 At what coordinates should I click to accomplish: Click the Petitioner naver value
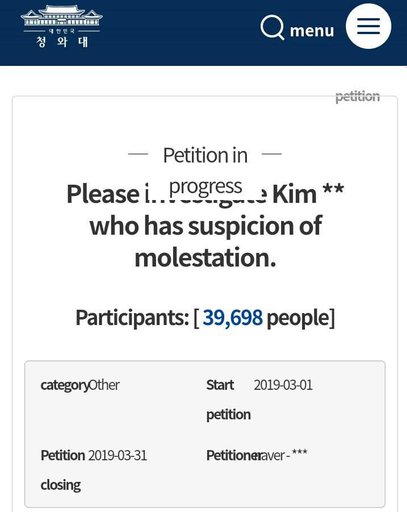282,455
